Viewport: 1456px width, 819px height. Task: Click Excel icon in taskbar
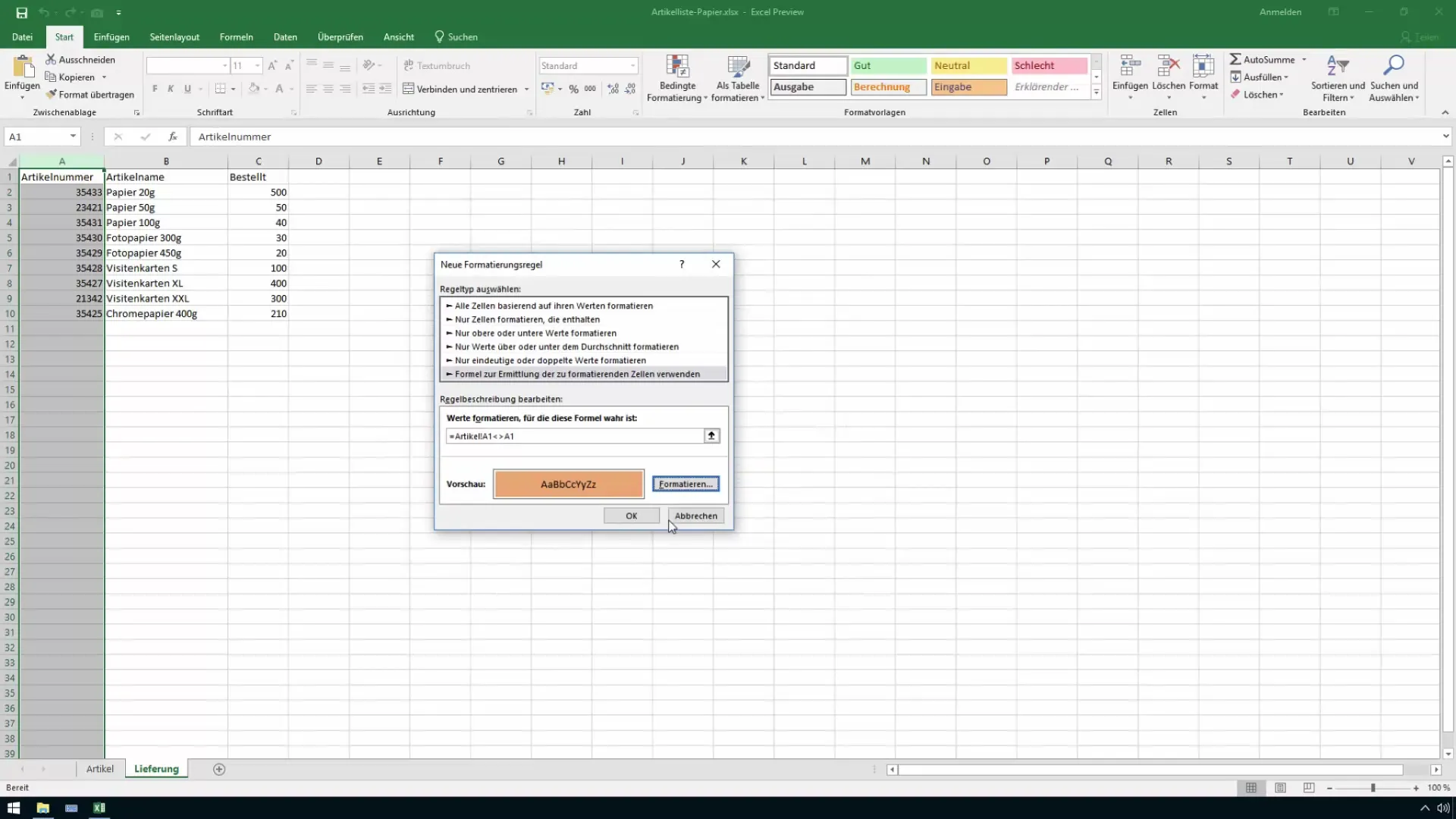coord(99,808)
